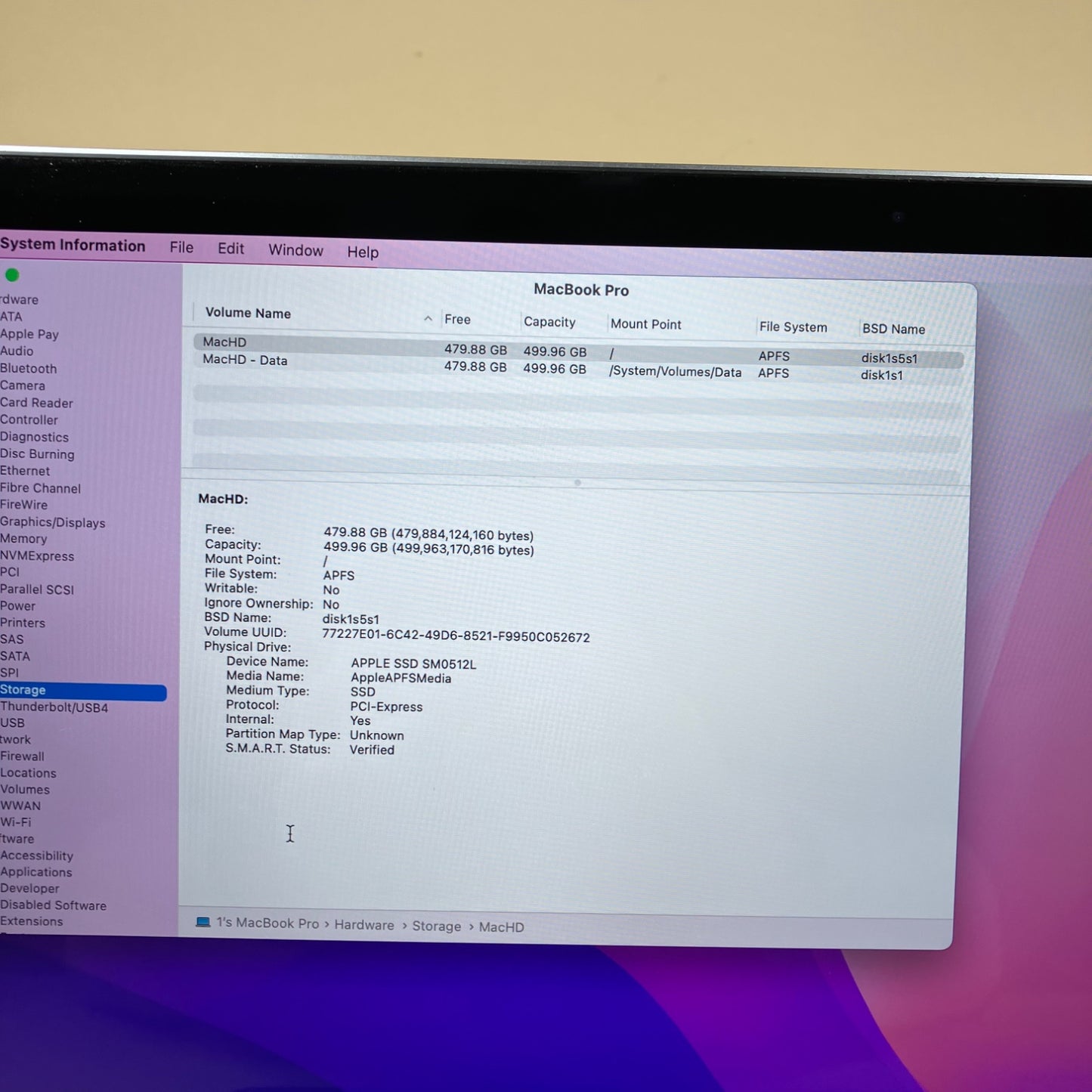Open the File menu
1092x1092 pixels.
pyautogui.click(x=181, y=247)
